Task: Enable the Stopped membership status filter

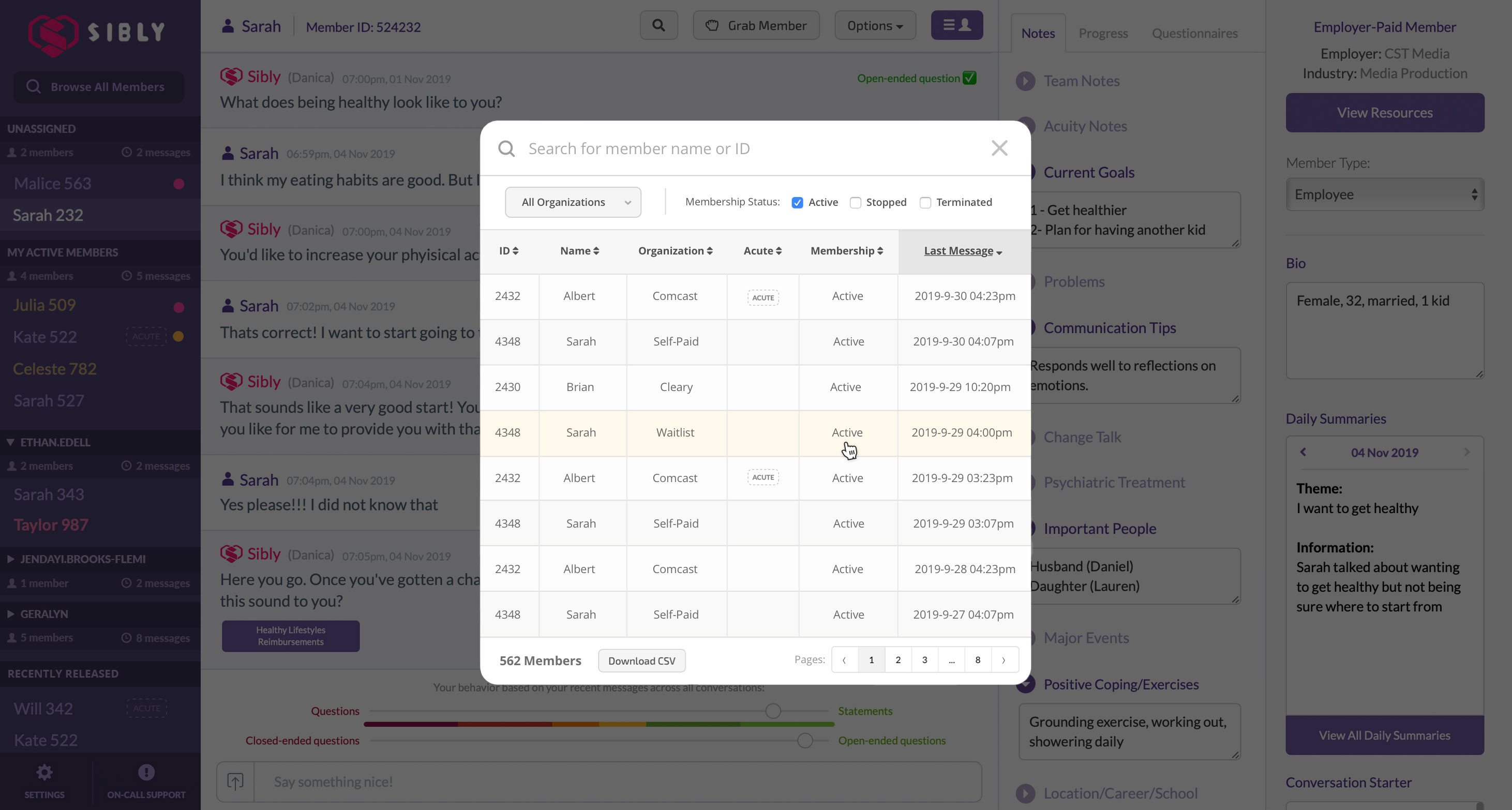Action: (855, 203)
